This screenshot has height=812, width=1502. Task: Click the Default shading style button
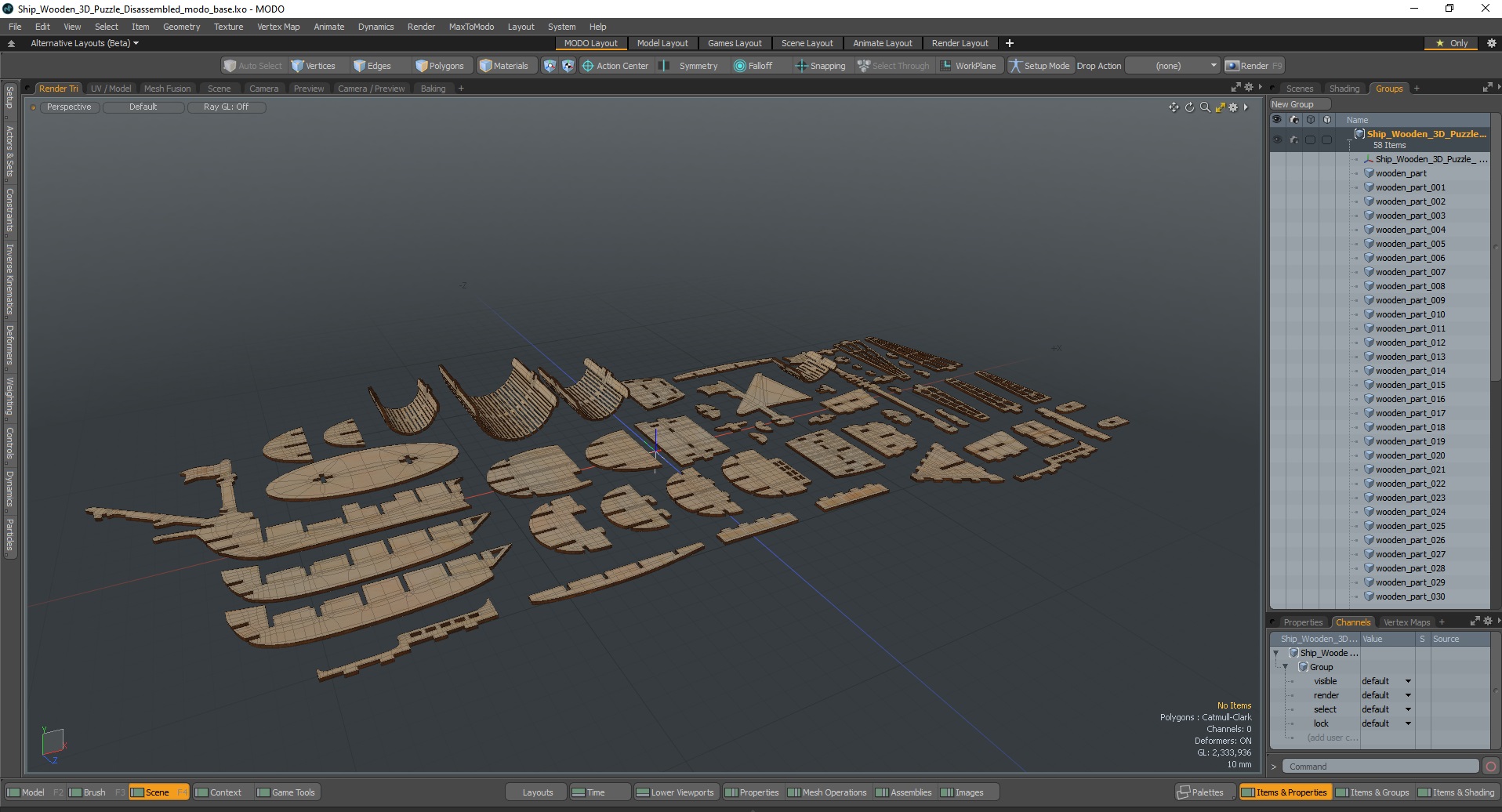(143, 107)
